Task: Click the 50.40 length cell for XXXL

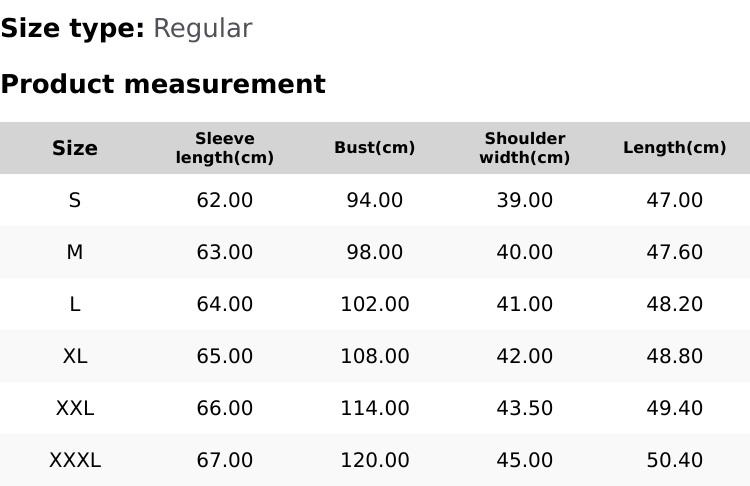Action: [675, 460]
